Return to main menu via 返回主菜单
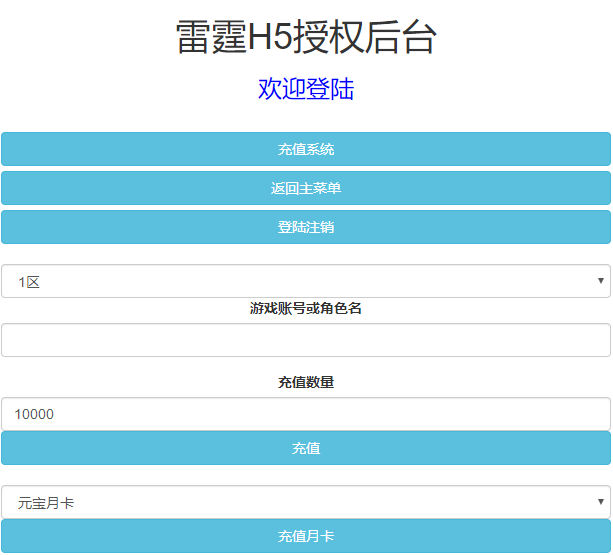613x555 pixels. tap(305, 188)
